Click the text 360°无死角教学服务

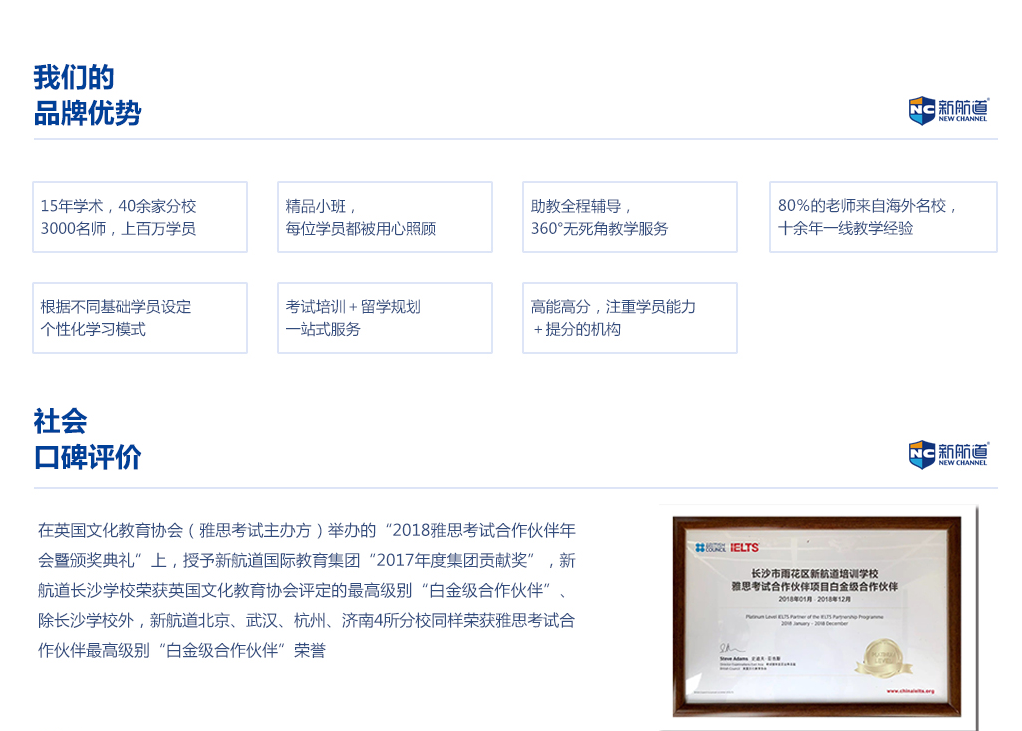[599, 229]
